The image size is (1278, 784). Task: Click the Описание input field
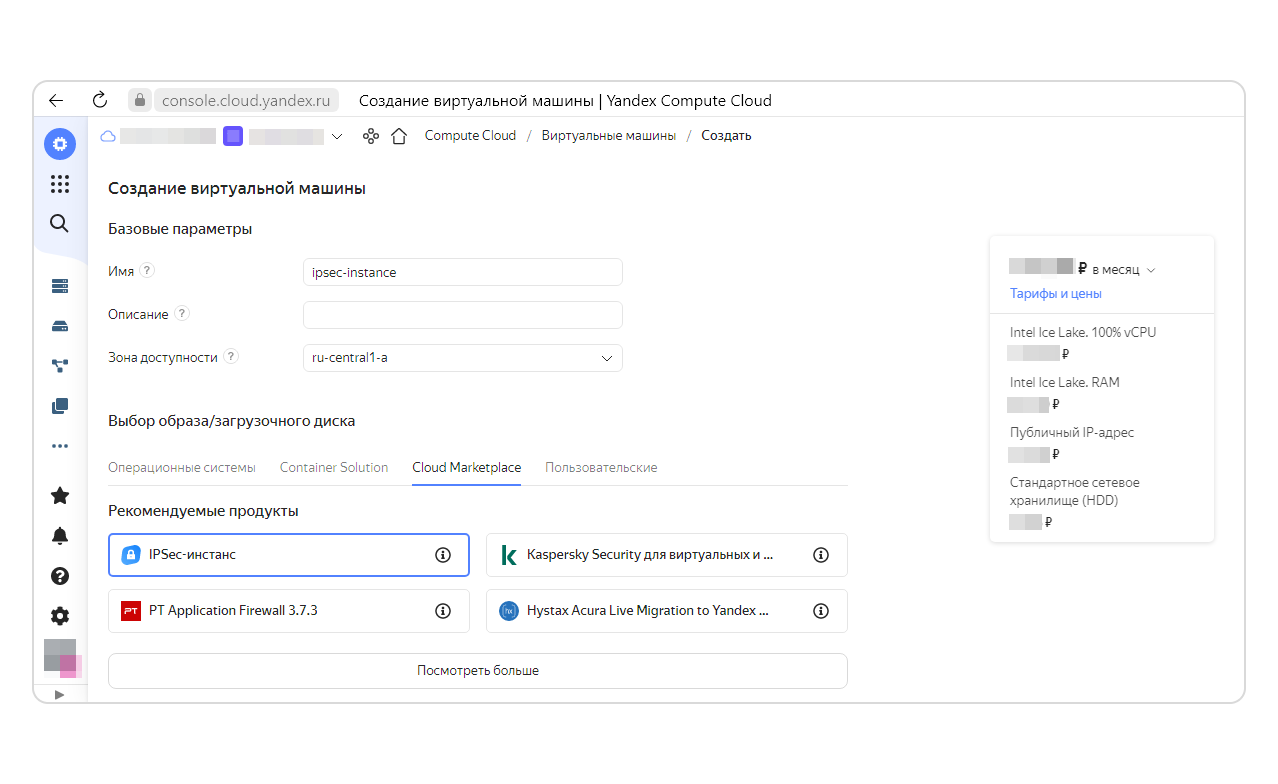coord(462,315)
